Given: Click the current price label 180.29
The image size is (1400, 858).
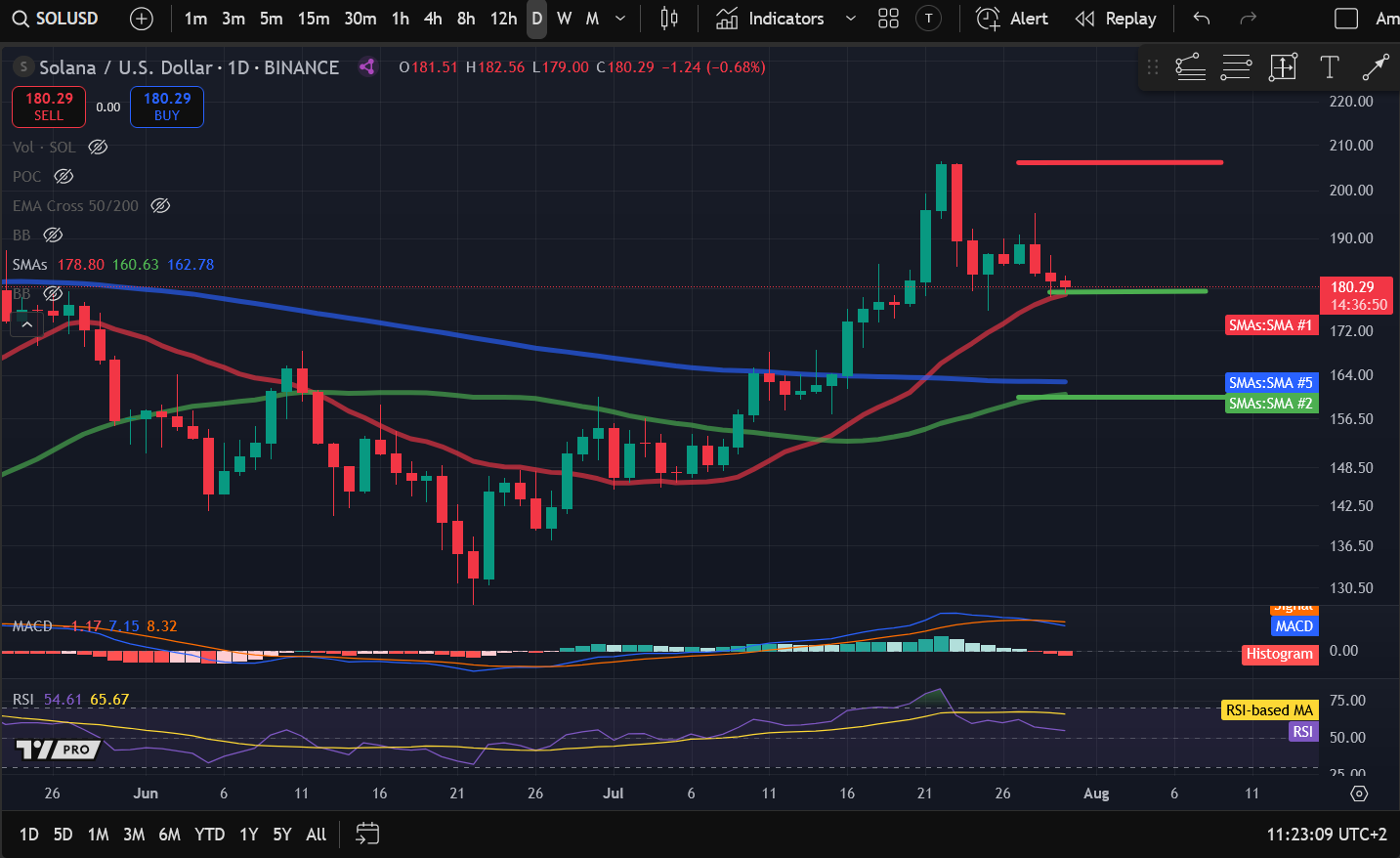Looking at the screenshot, I should [1356, 295].
